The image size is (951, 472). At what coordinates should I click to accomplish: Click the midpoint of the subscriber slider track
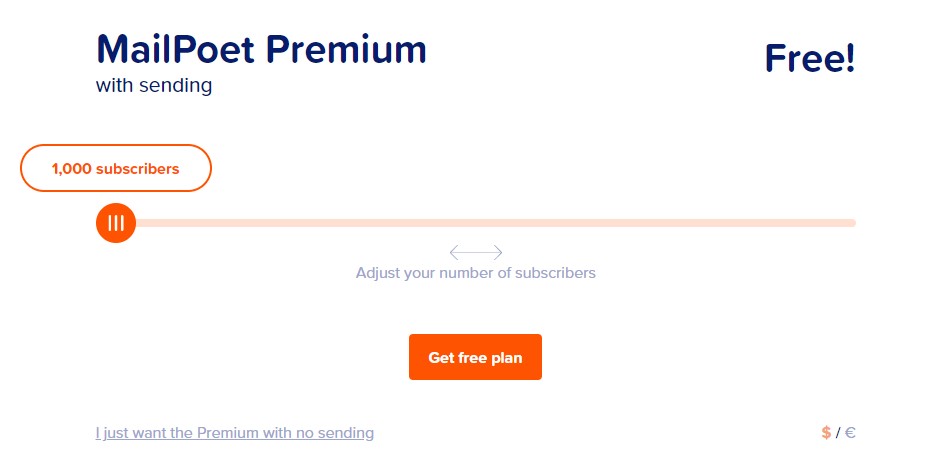pos(476,223)
